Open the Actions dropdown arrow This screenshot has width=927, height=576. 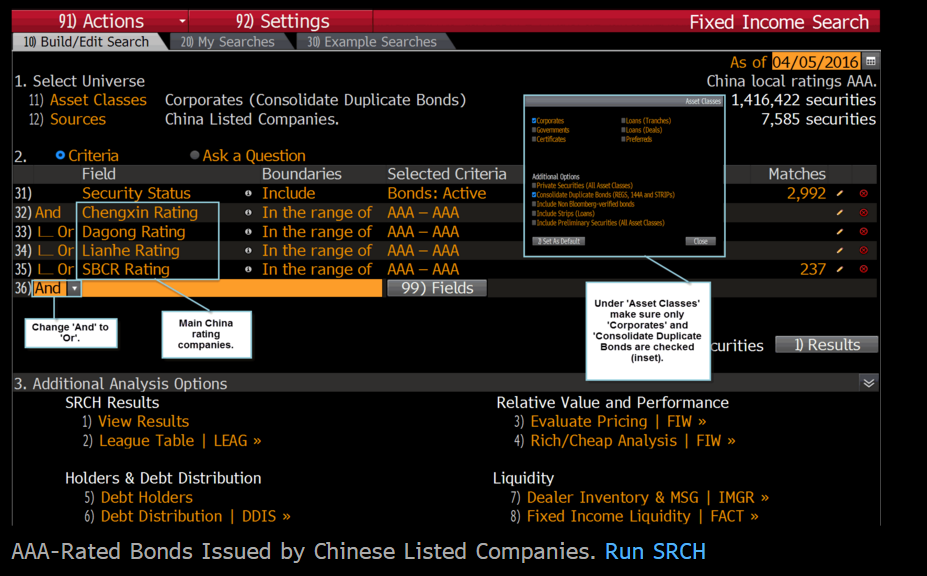(x=182, y=21)
